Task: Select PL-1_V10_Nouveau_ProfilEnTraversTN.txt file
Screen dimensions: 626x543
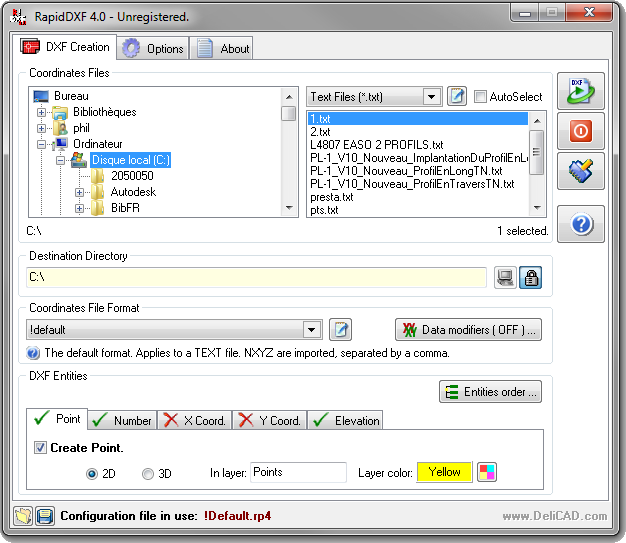Action: pos(418,184)
